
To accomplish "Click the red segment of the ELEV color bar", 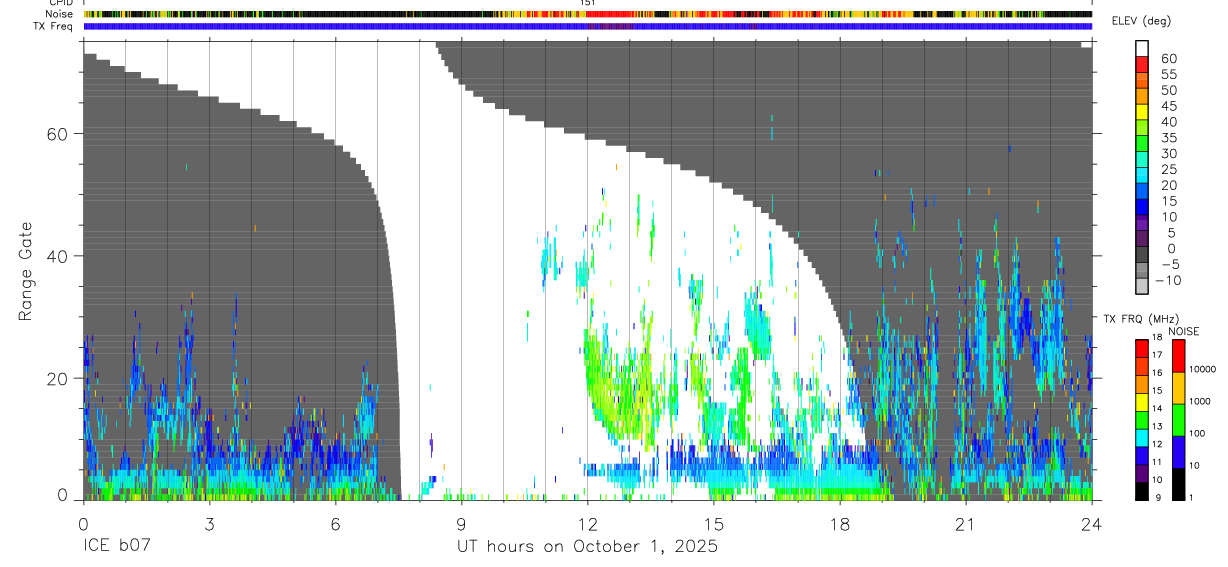I will [x=1142, y=66].
